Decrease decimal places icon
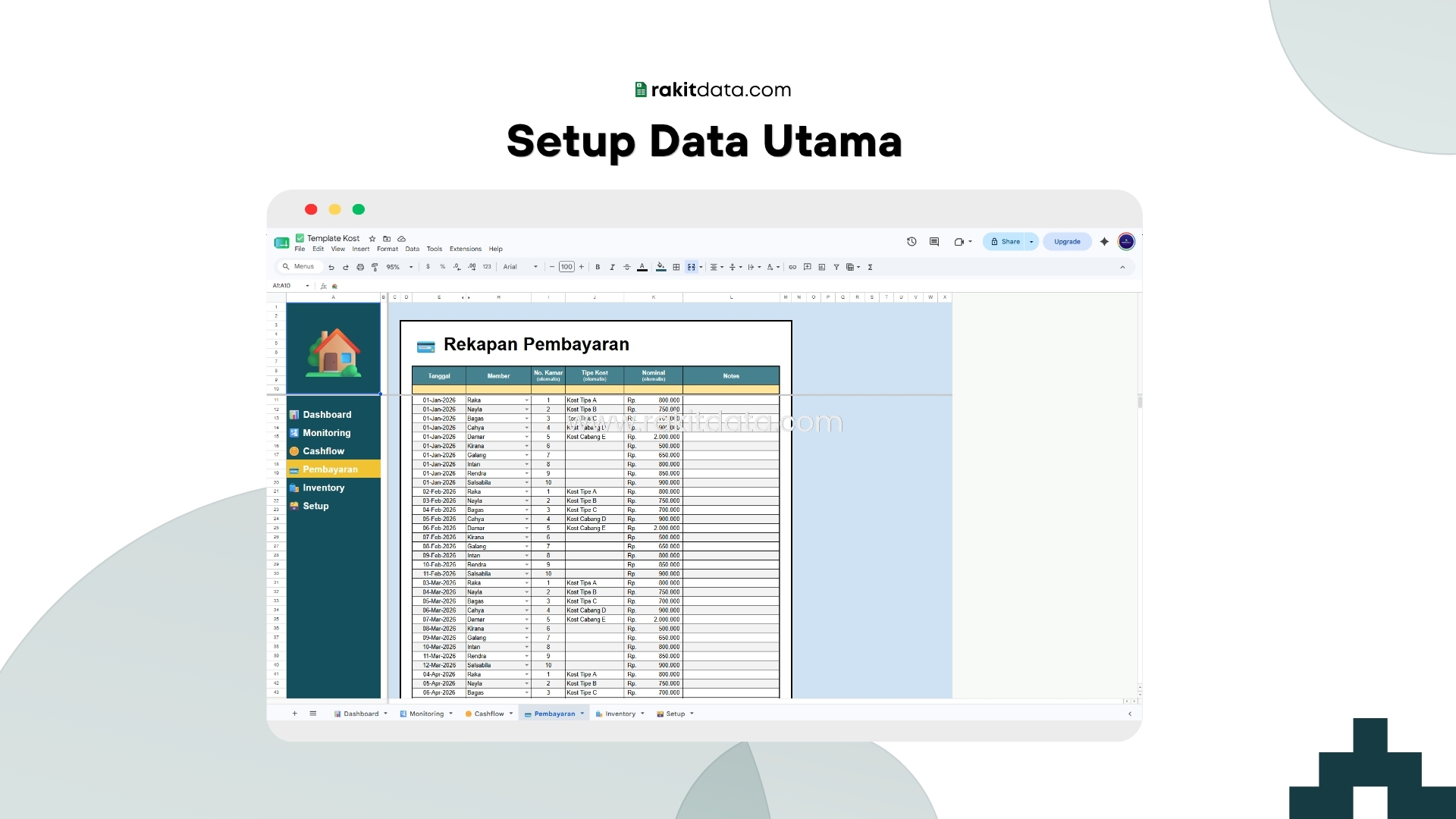 [457, 267]
